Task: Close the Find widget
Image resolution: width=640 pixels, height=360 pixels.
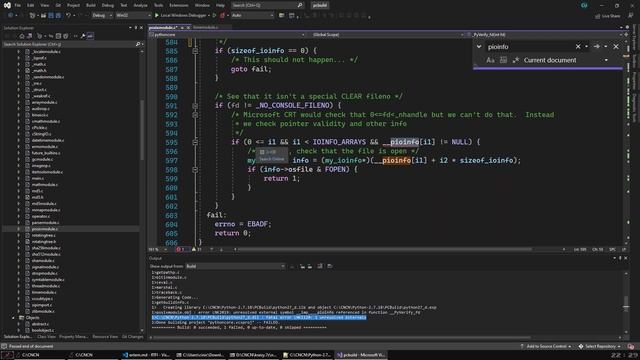Action: (616, 47)
